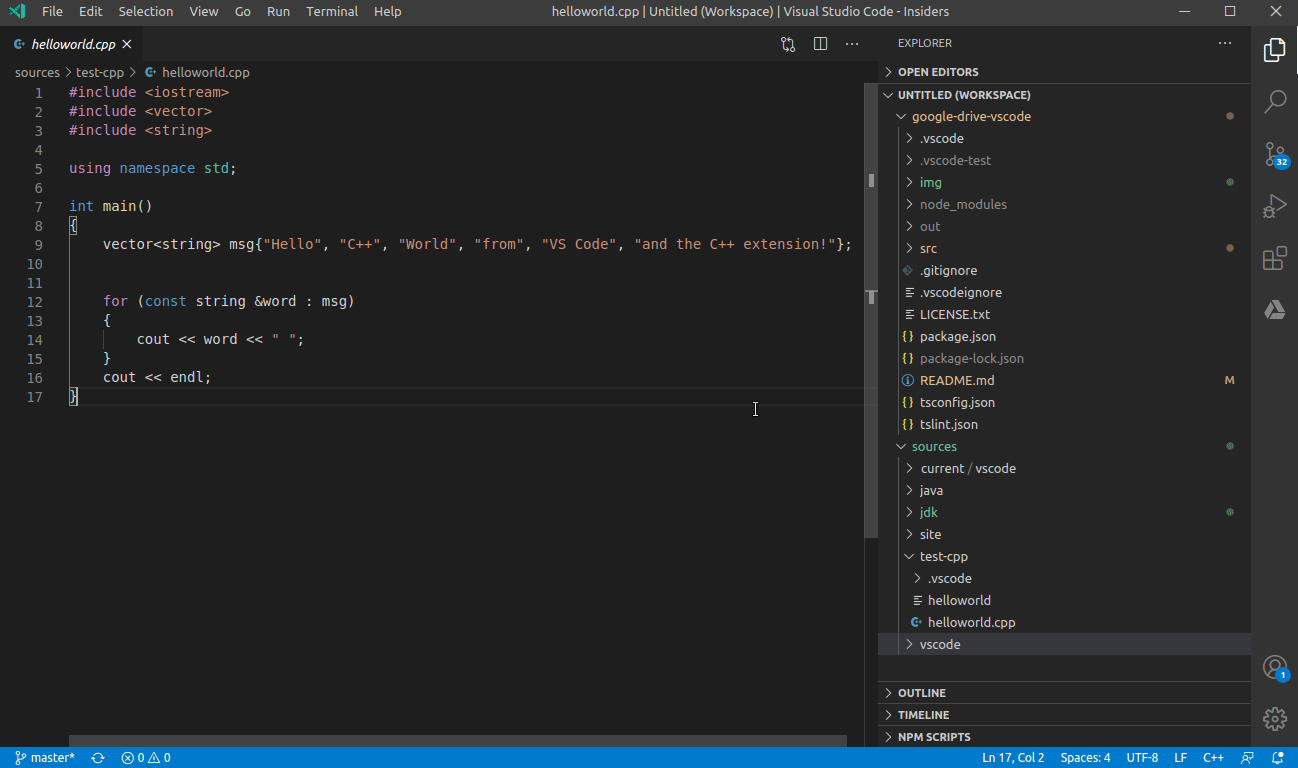Click the horizontal scrollbar below the editor
The image size is (1298, 768).
(x=457, y=741)
